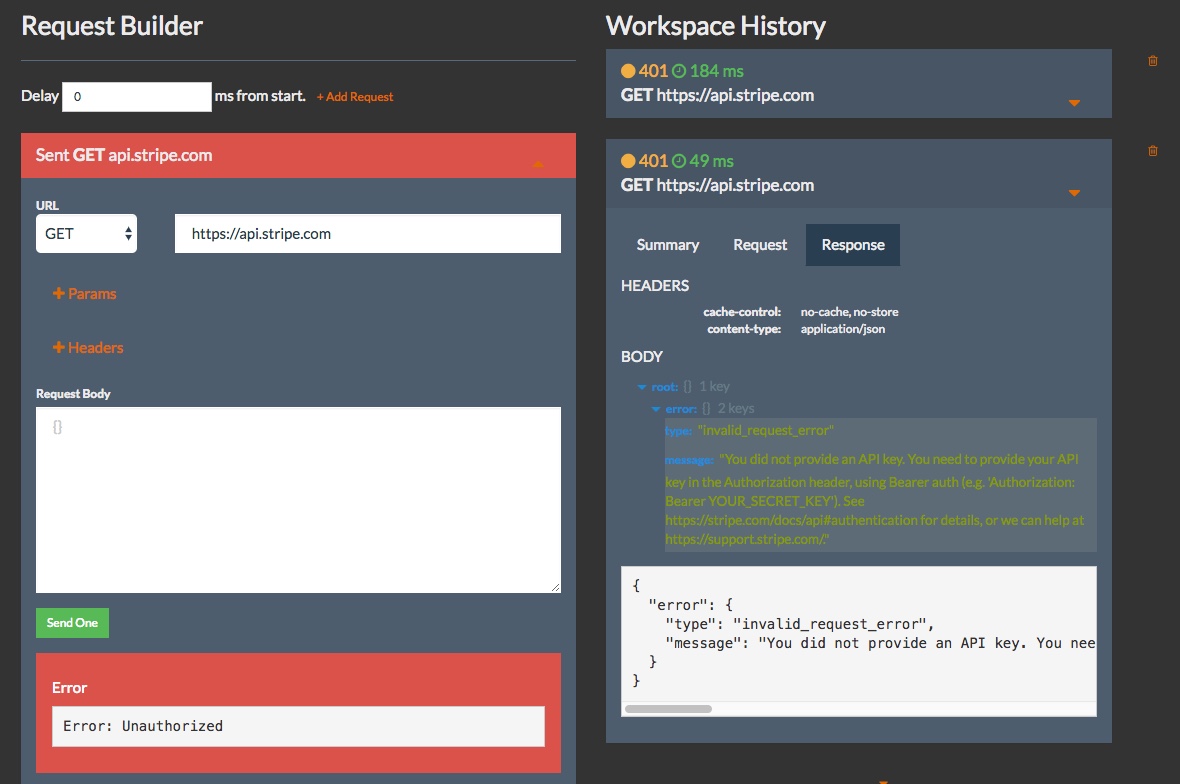This screenshot has width=1180, height=784.
Task: Click the "application/json" header value
Action: click(843, 330)
